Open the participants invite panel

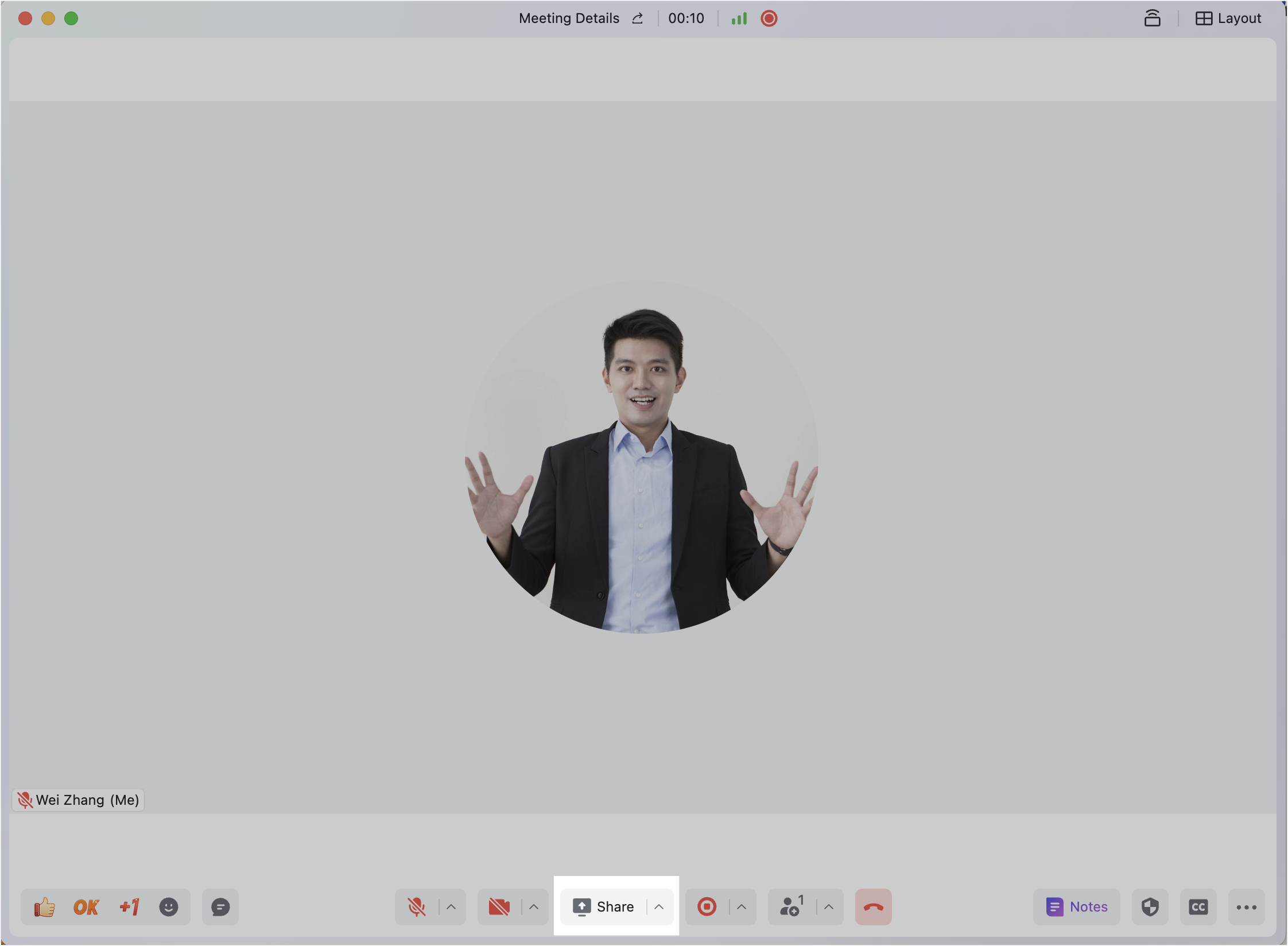pyautogui.click(x=792, y=907)
